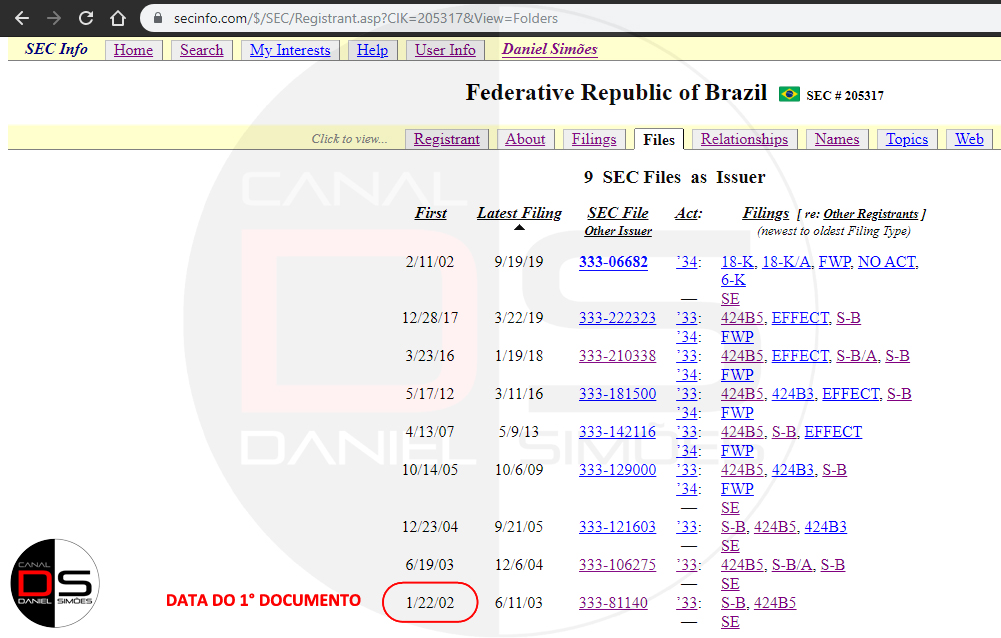
Task: Switch to the Web view tab
Action: point(969,139)
